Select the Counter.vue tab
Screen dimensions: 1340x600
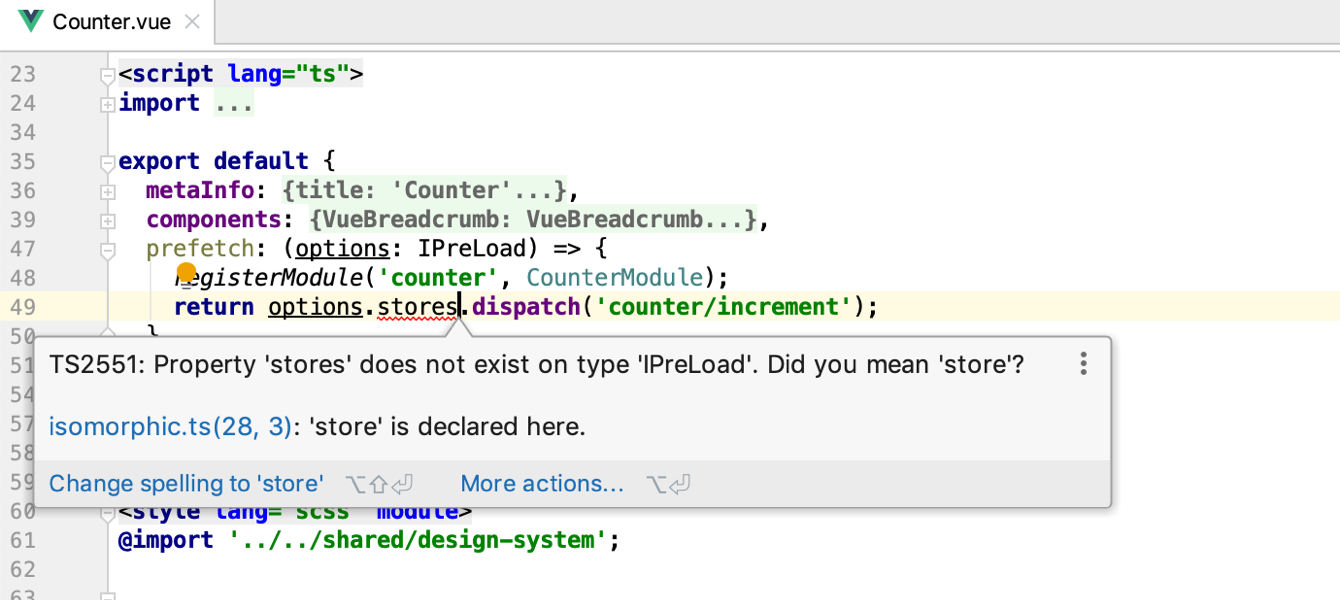111,21
